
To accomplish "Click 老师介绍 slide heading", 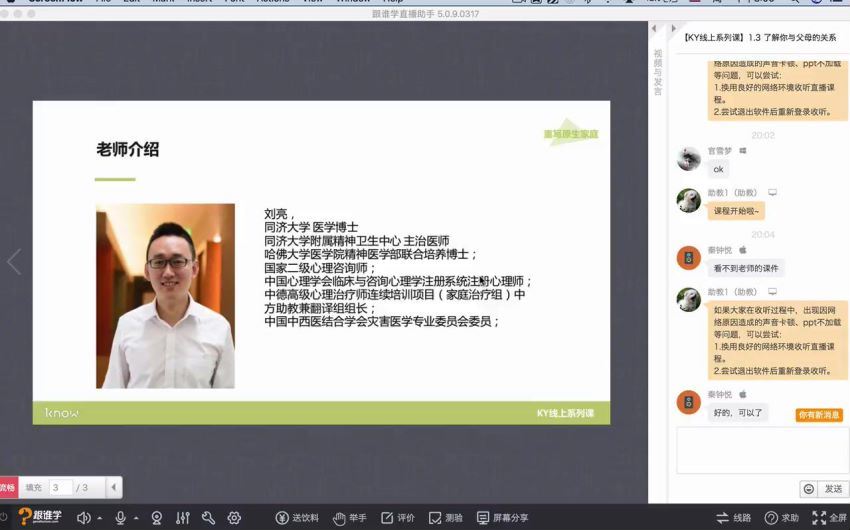I will [x=127, y=149].
